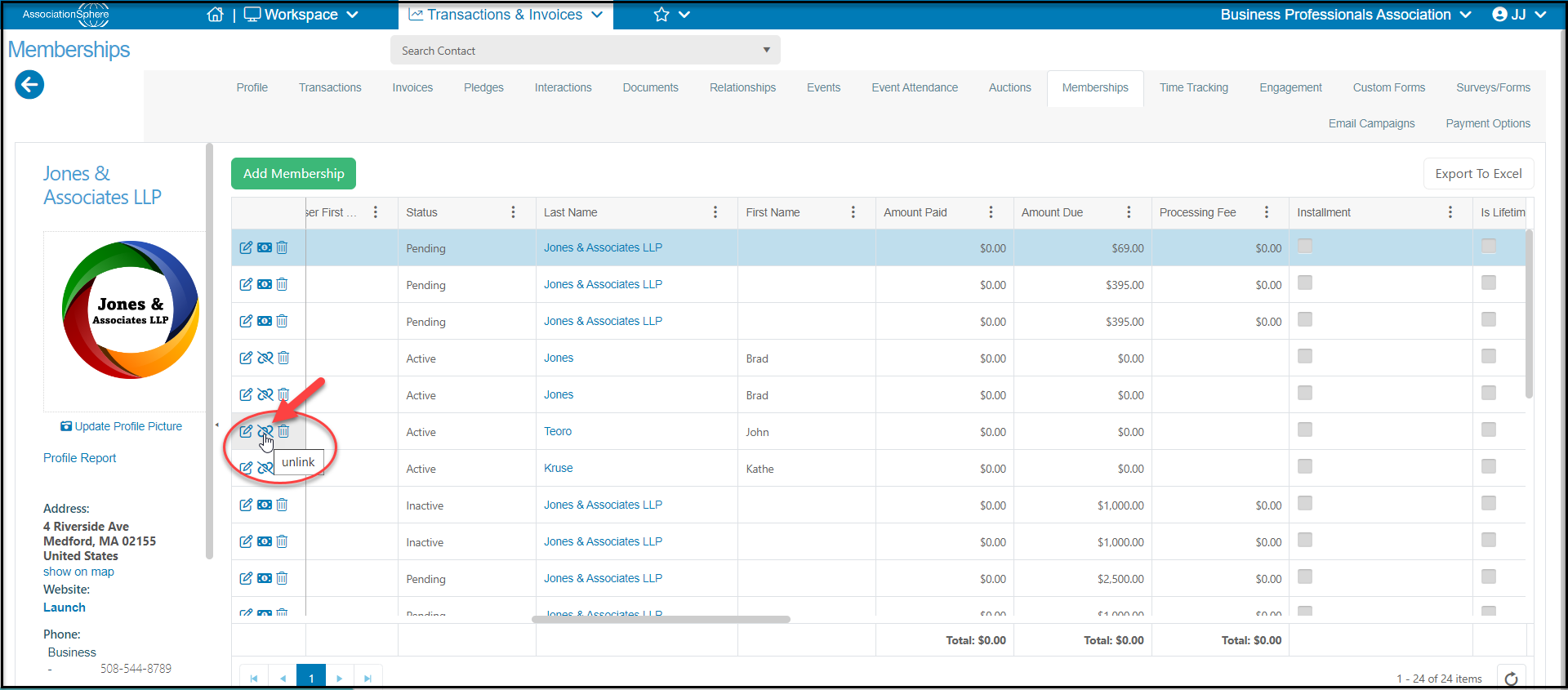Switch to the Invoices tab

coord(412,87)
